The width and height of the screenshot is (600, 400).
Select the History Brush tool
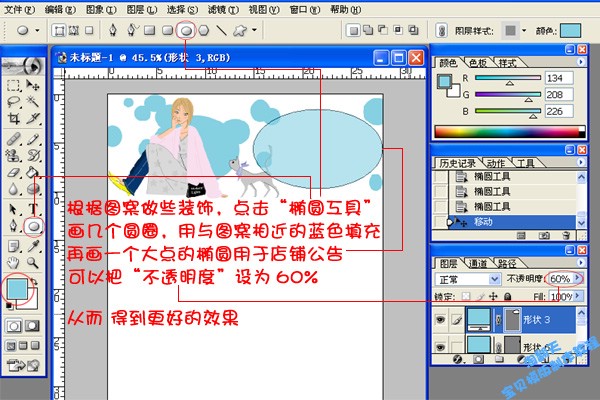tap(33, 155)
